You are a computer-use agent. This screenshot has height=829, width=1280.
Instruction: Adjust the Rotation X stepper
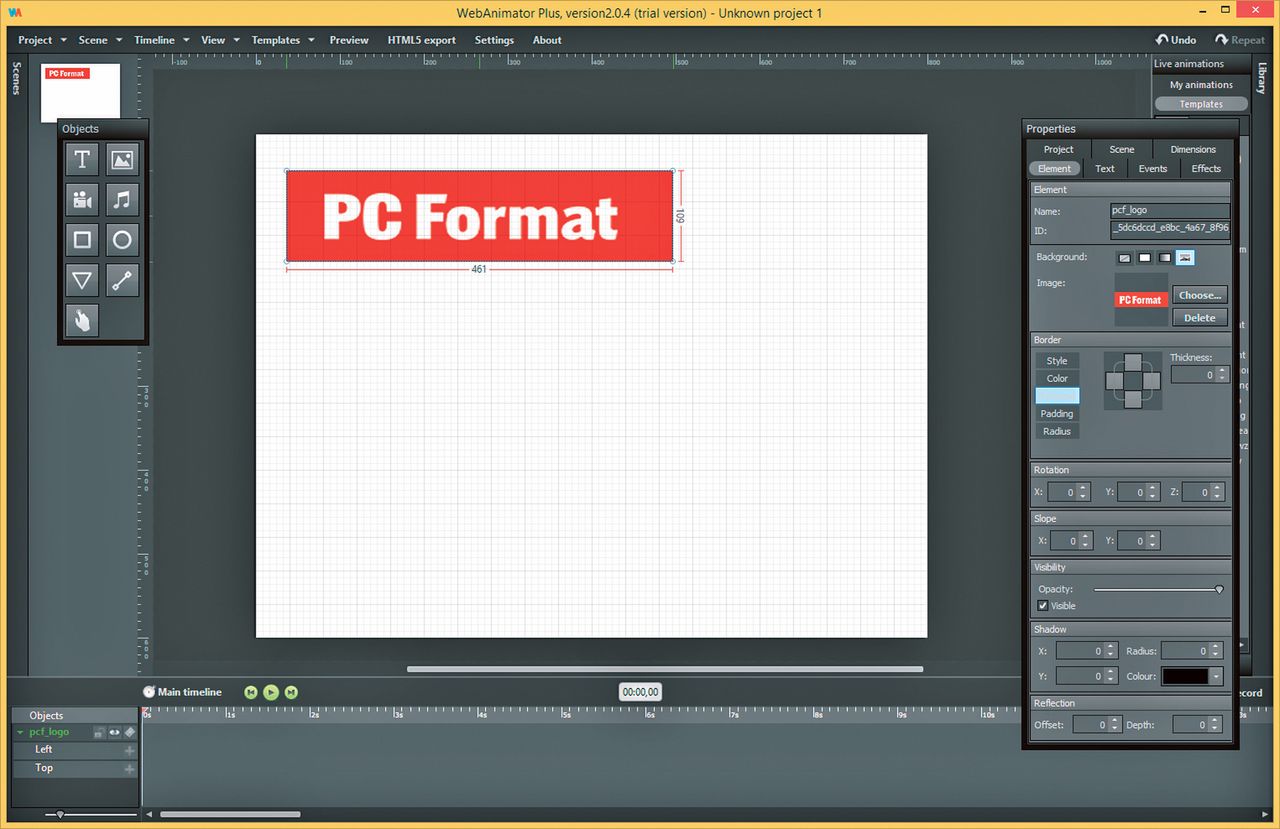point(1084,492)
